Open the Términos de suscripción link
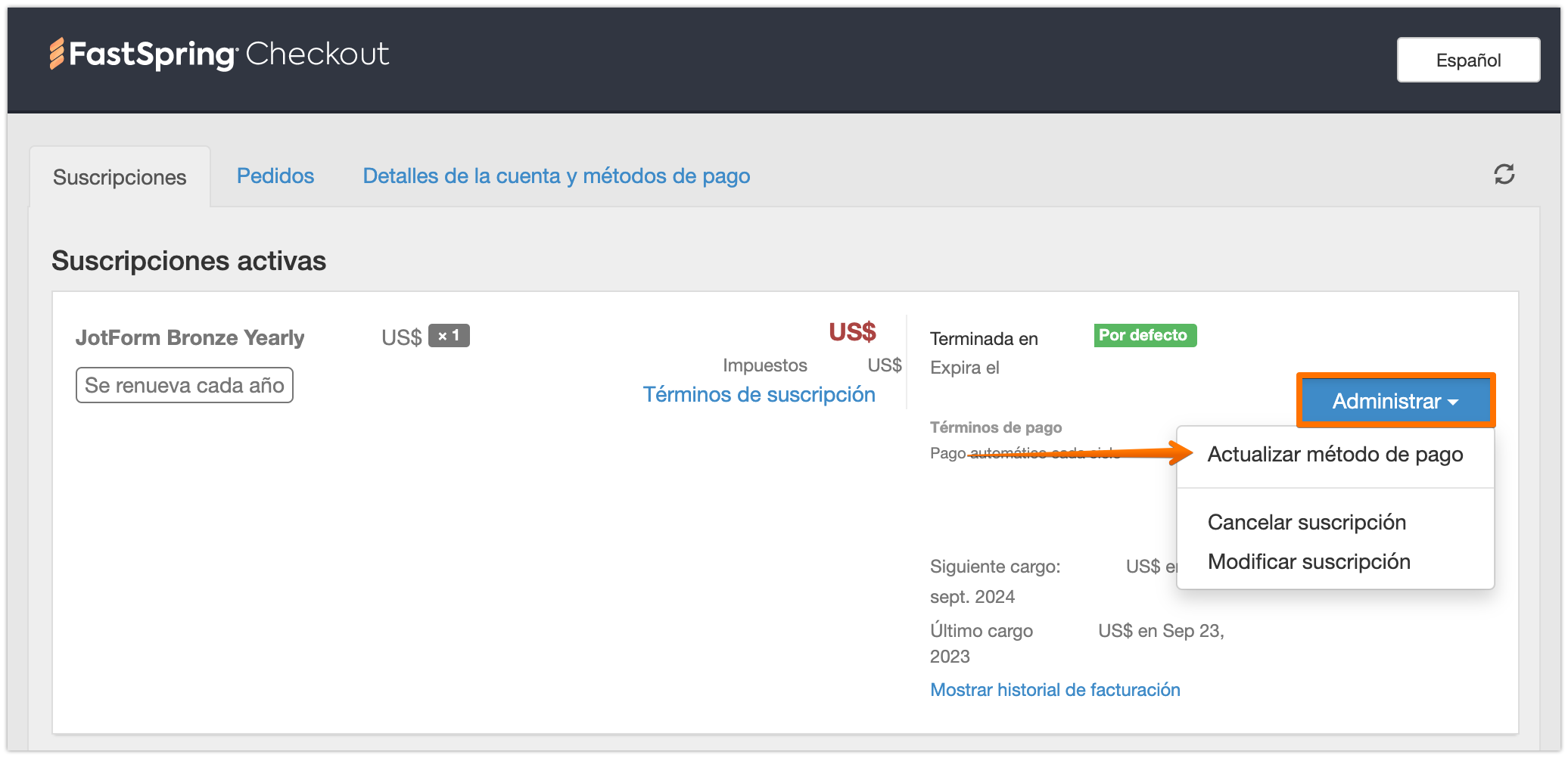 759,394
